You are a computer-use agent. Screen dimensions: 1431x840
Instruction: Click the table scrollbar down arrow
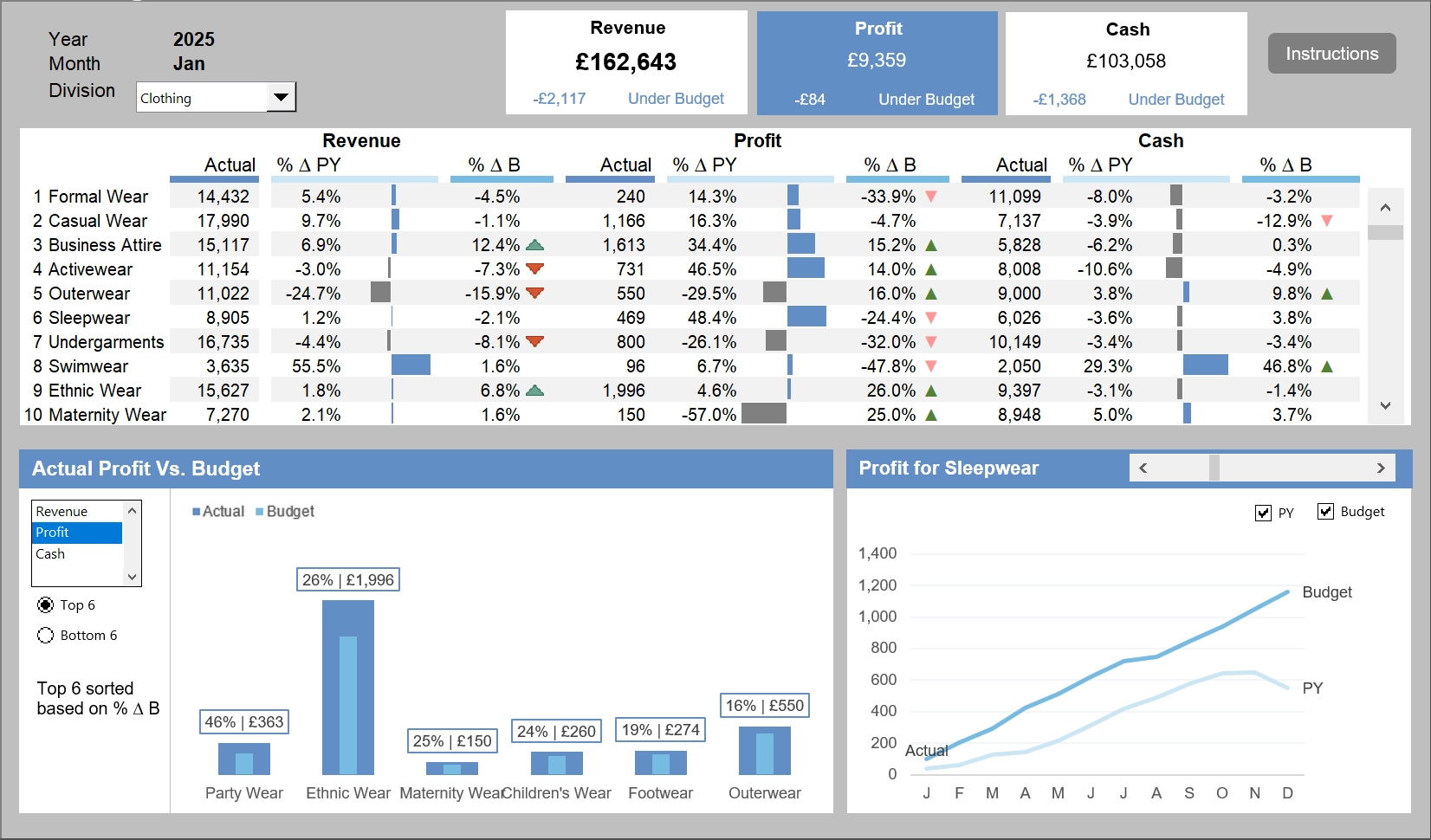tap(1385, 404)
